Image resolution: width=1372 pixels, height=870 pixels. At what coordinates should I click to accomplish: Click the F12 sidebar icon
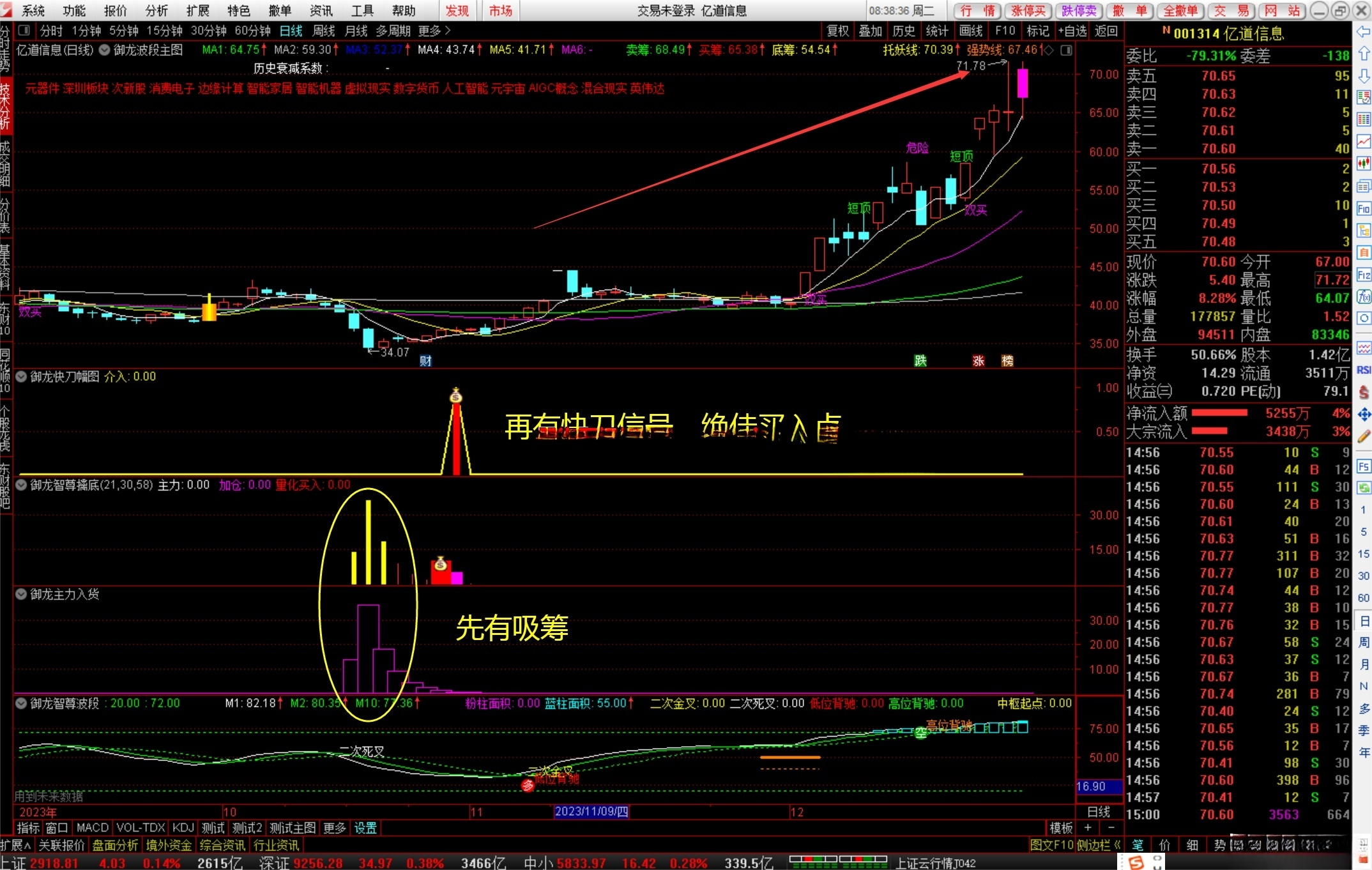(x=1364, y=275)
